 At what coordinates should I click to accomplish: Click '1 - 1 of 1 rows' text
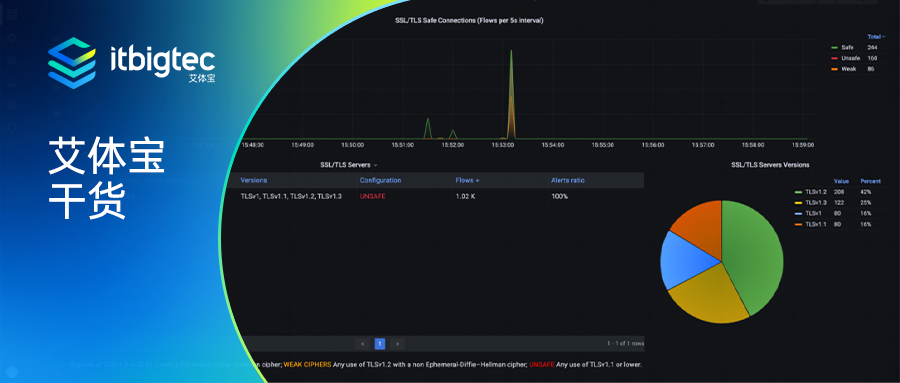[626, 344]
